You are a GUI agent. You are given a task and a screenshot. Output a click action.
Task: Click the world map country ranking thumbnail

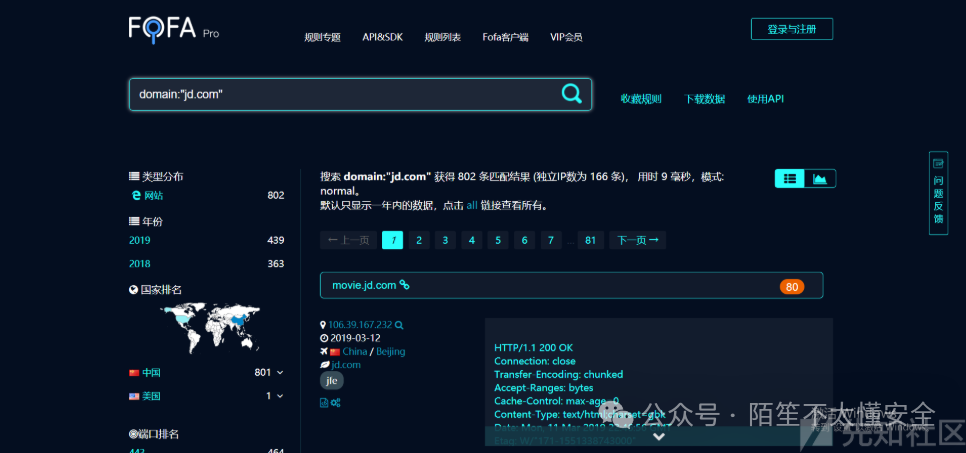coord(210,327)
